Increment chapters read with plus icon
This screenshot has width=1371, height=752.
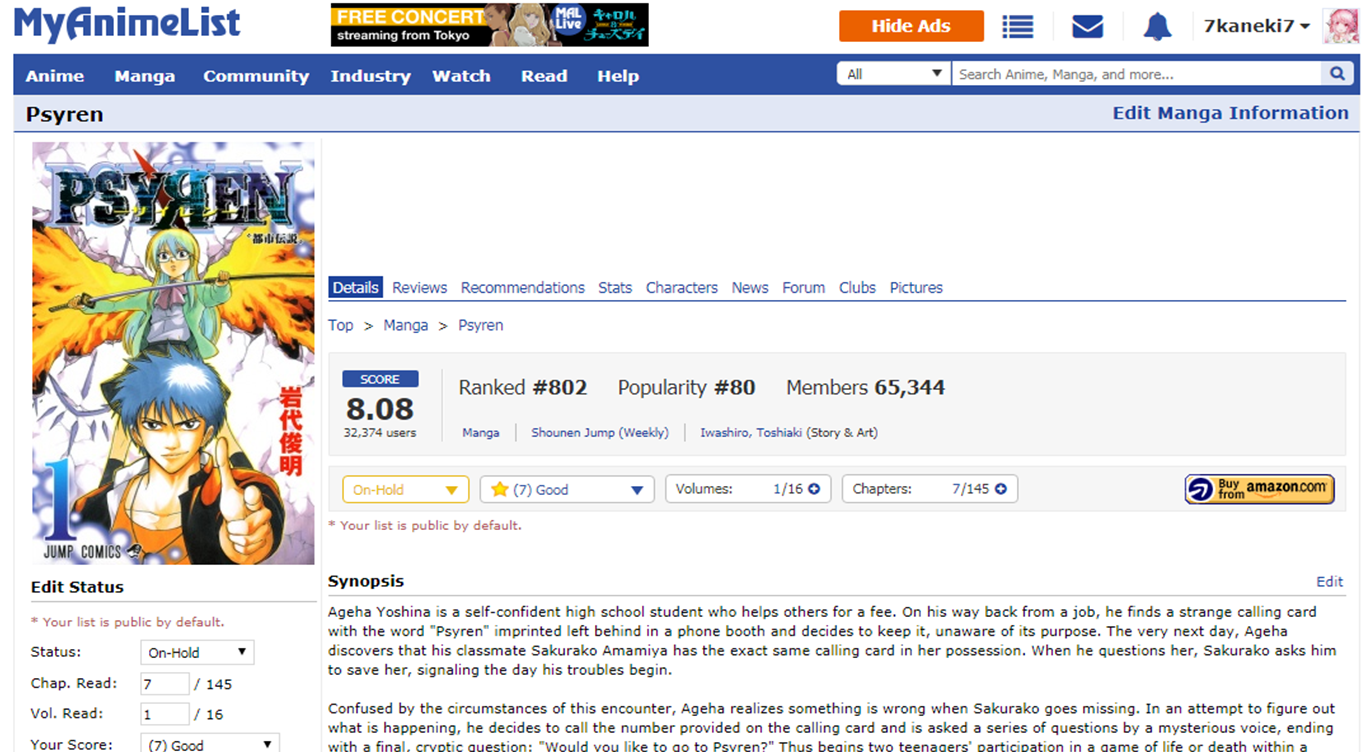[1000, 489]
